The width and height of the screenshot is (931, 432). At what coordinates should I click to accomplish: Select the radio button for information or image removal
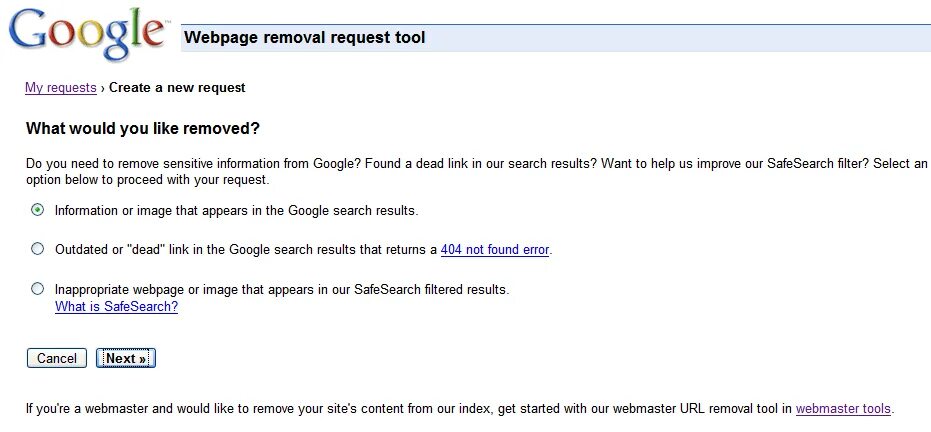pyautogui.click(x=38, y=210)
